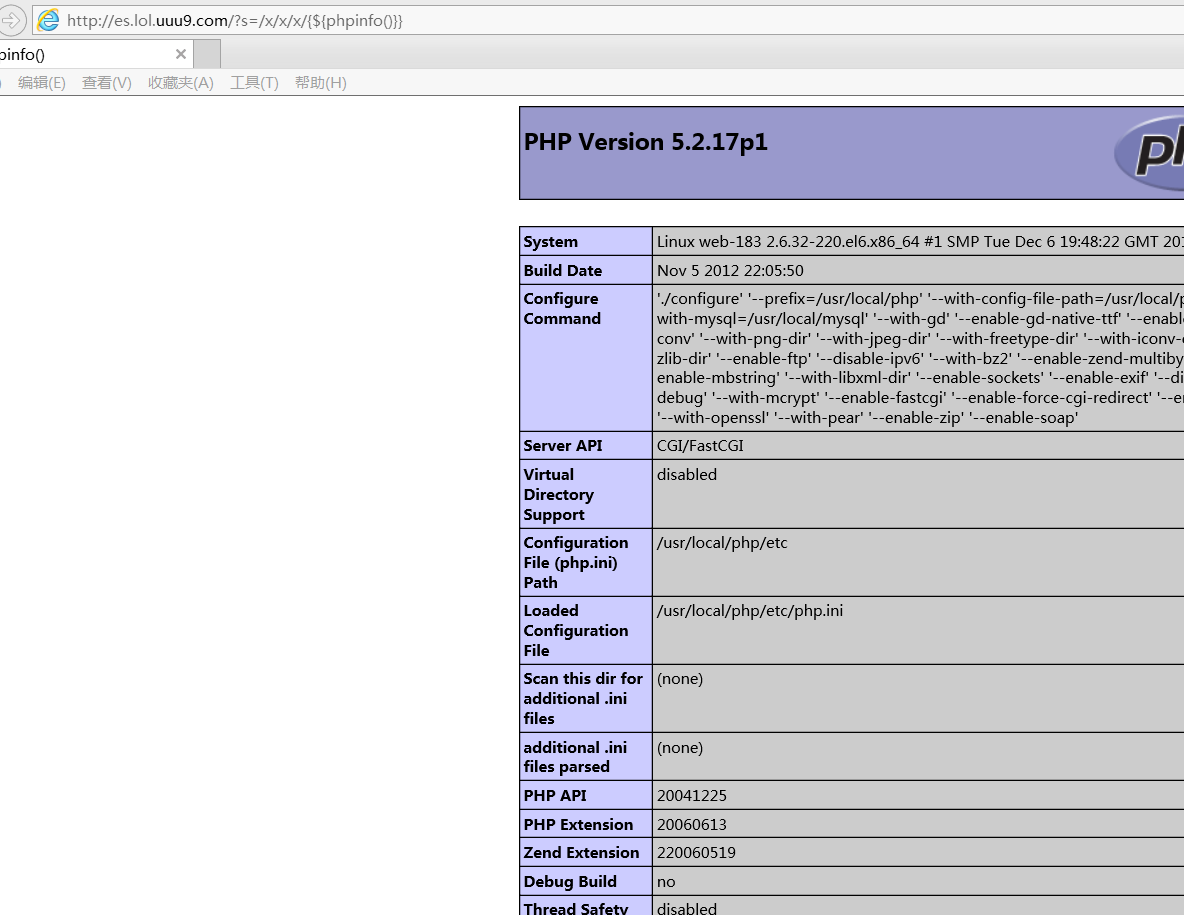The height and width of the screenshot is (915, 1184).
Task: Open a new blank tab button
Action: (207, 54)
